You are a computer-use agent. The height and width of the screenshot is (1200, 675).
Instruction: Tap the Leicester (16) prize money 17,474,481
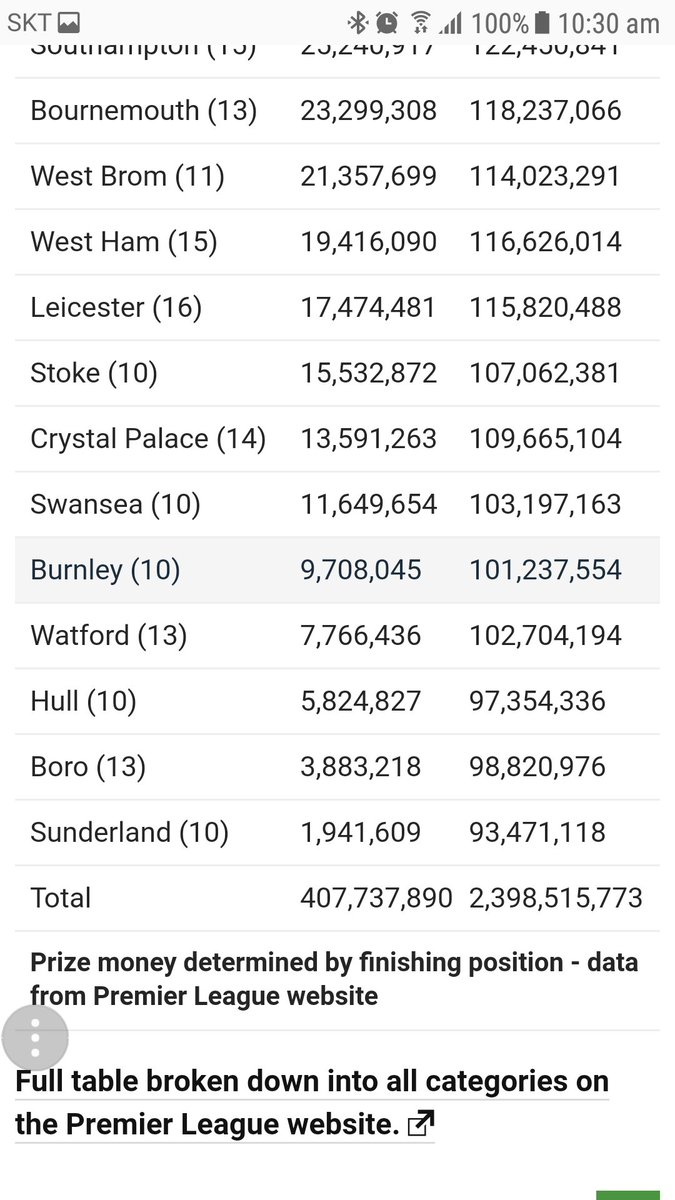pos(368,307)
